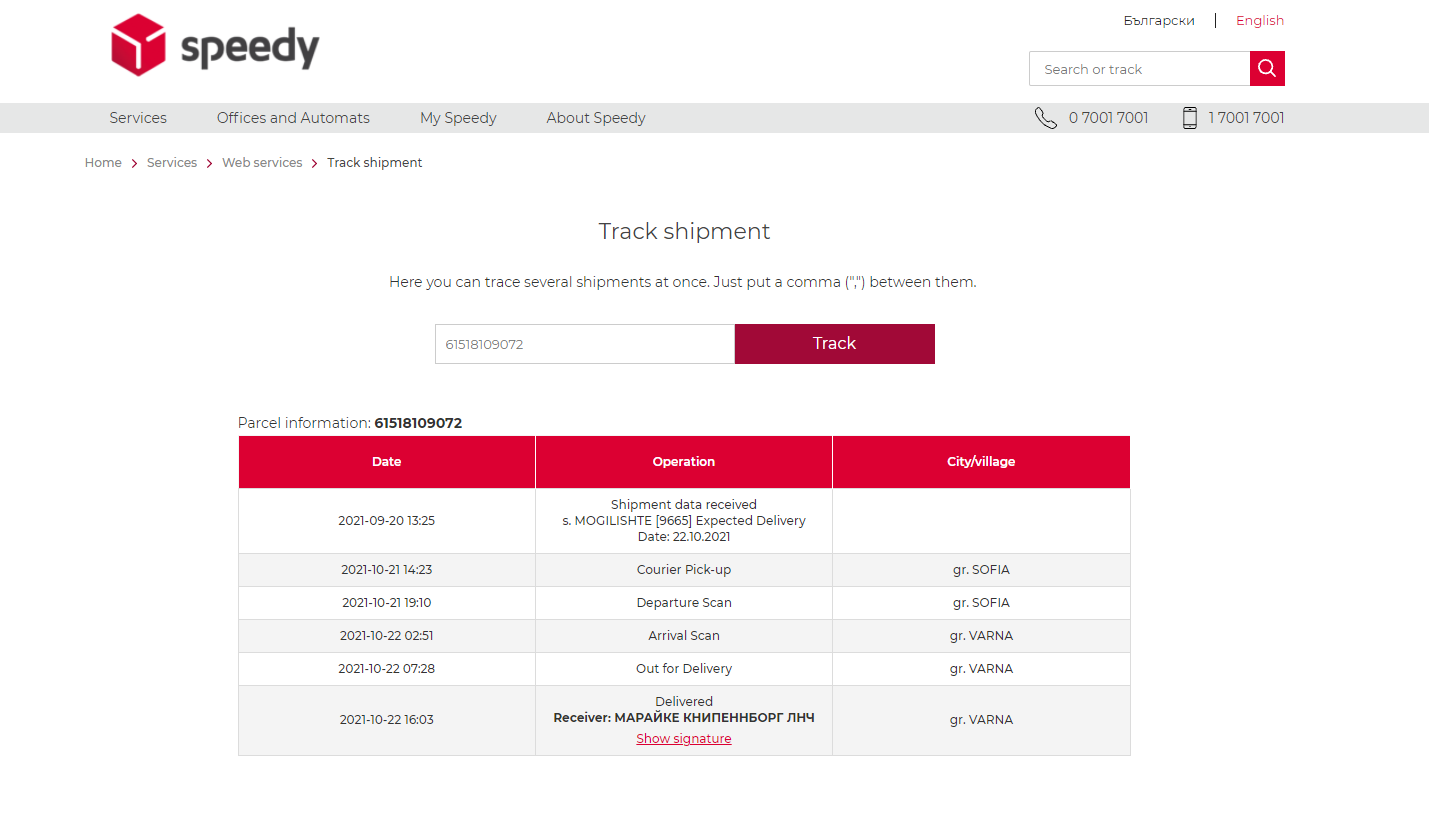Screen dimensions: 1429x820
Task: Click phone number 1 7001 7001
Action: point(1246,118)
